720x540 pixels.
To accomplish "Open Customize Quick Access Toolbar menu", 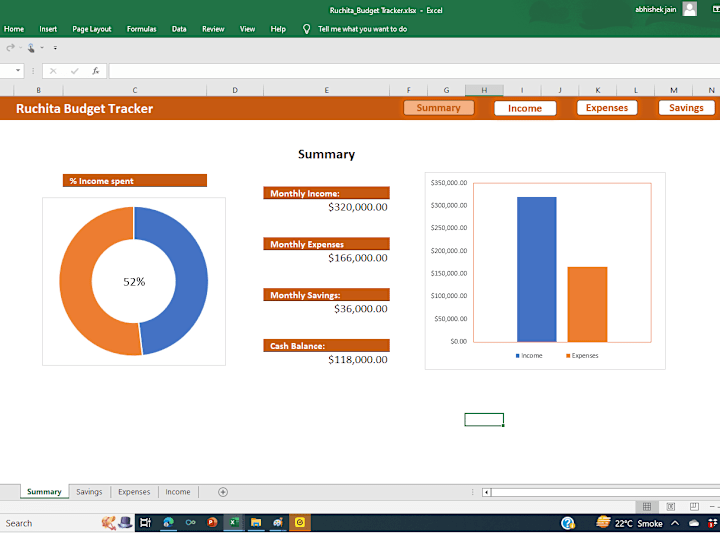I will [x=55, y=48].
